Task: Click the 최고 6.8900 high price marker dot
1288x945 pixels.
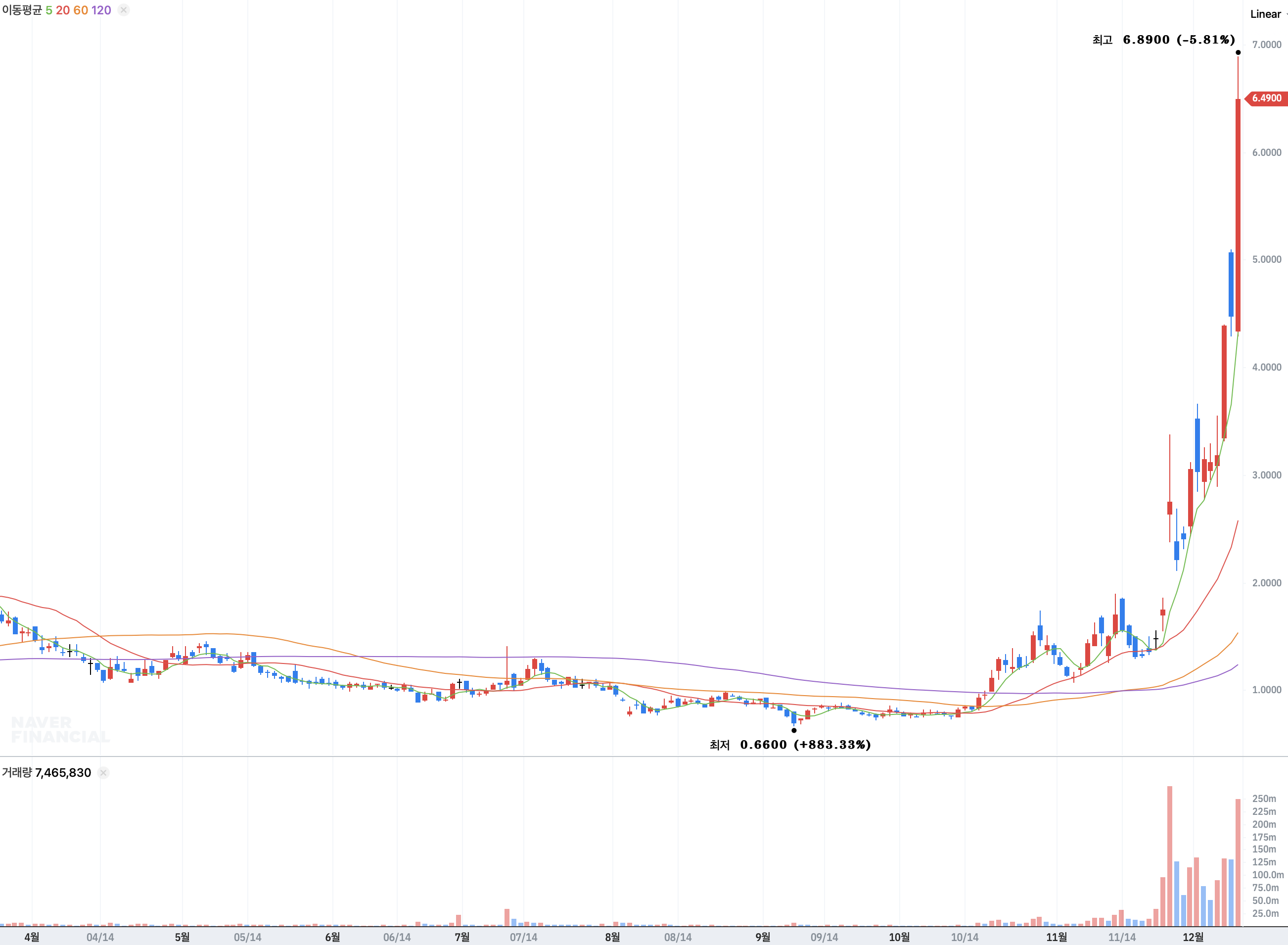Action: pyautogui.click(x=1238, y=52)
